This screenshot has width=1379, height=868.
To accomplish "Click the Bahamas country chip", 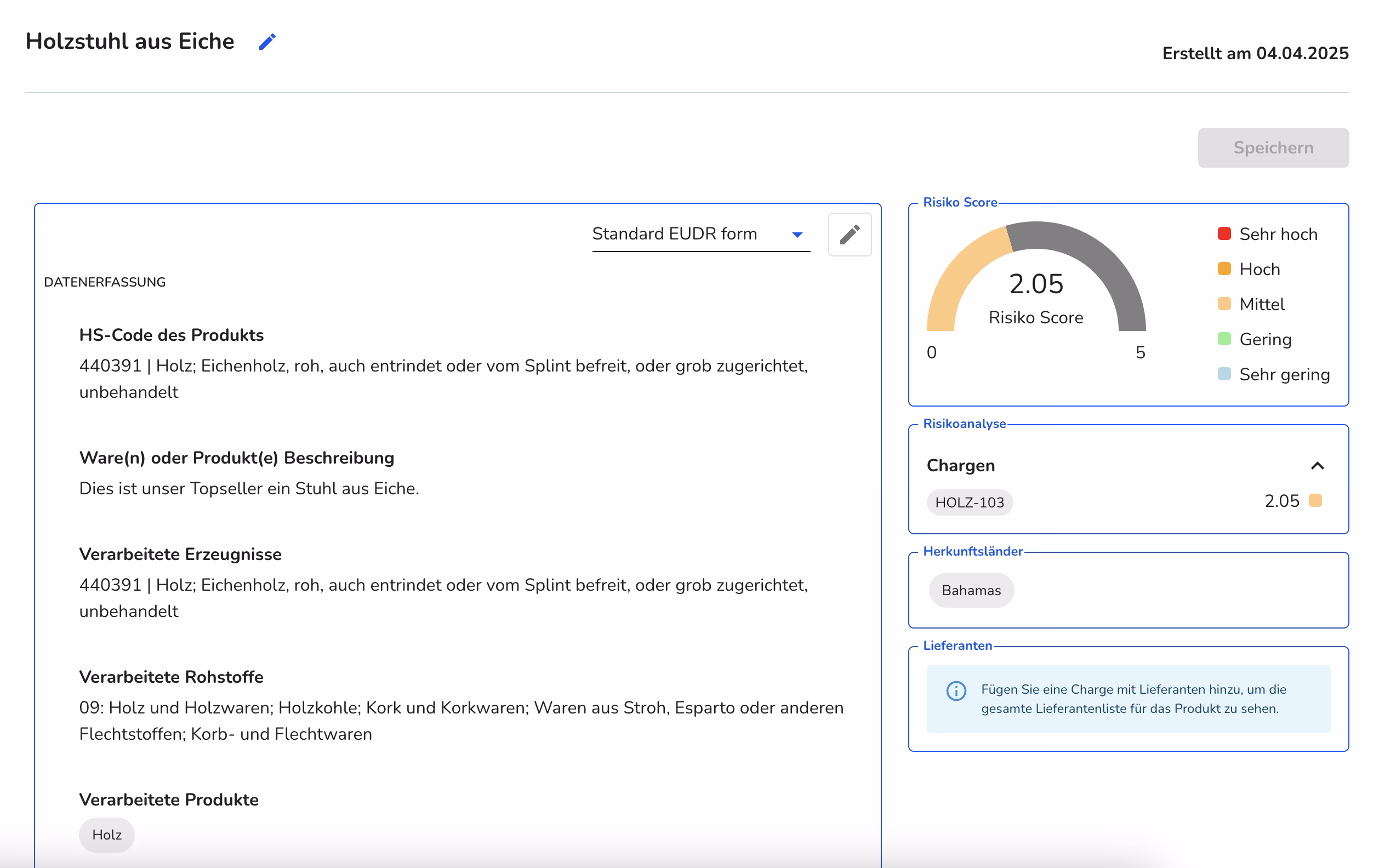I will tap(971, 590).
